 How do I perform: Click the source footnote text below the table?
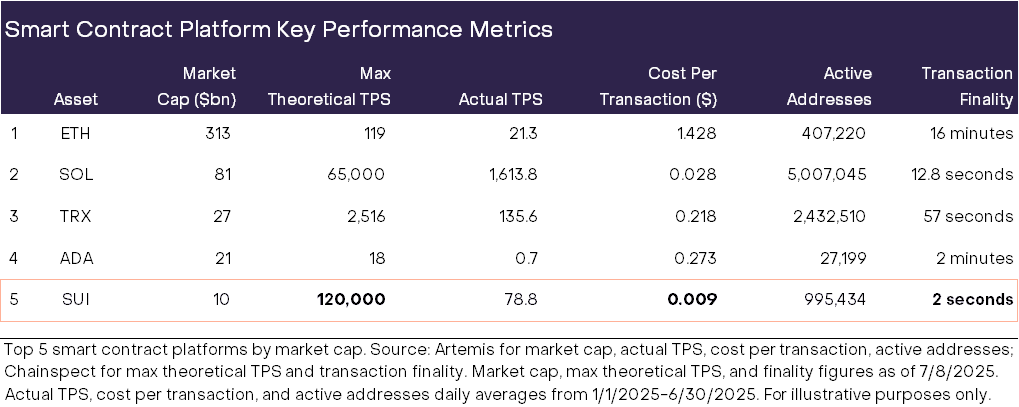coord(509,367)
